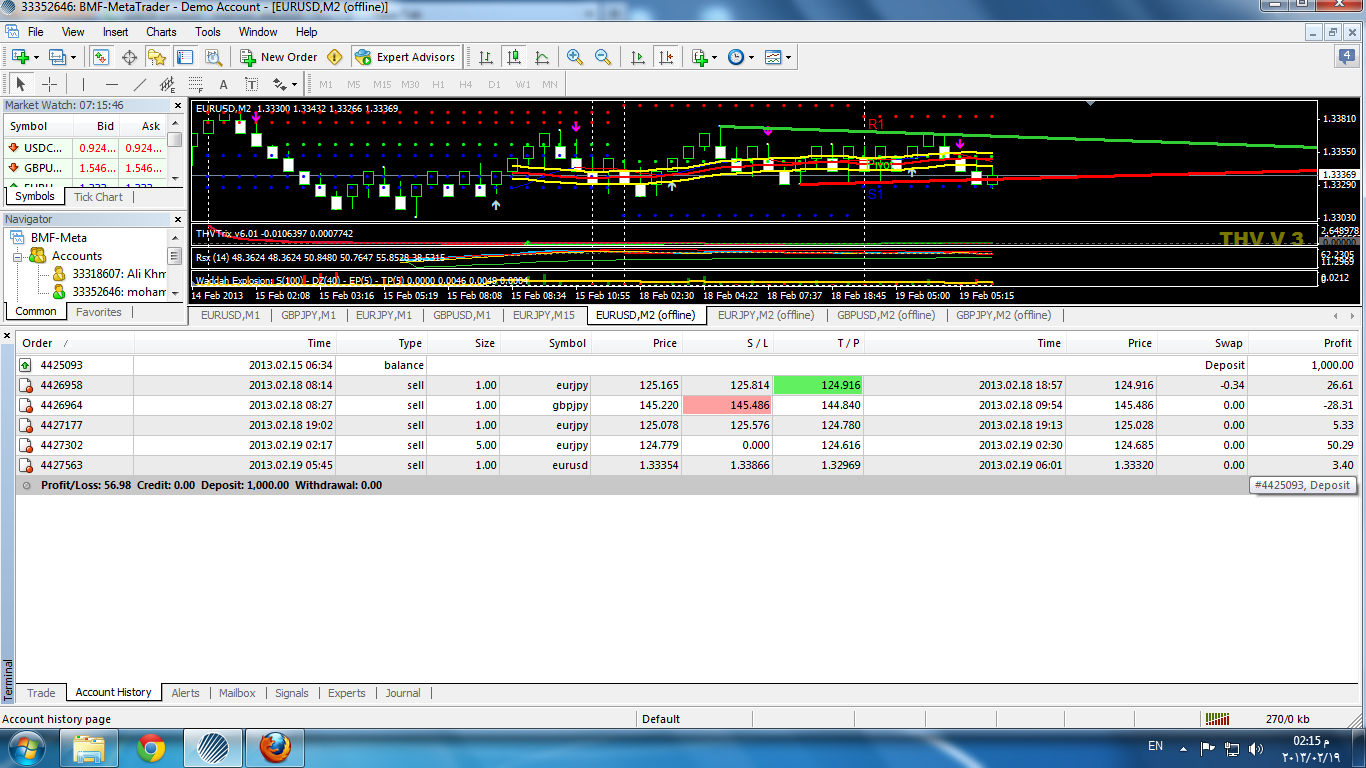
Task: Select the Crosshair tool
Action: click(x=49, y=84)
